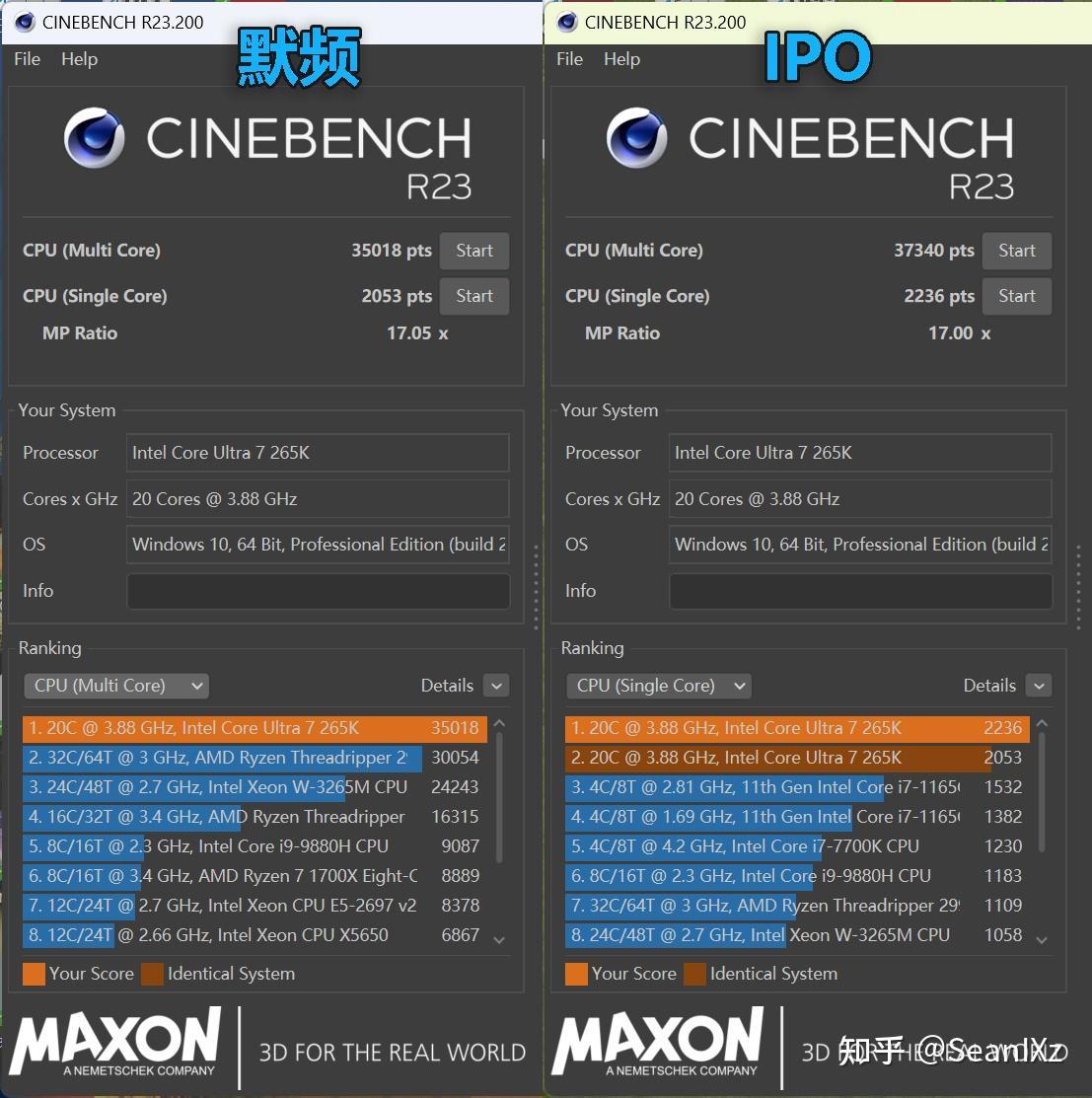Click right ranking list scroll-down arrow
This screenshot has height=1098, width=1092.
[x=1042, y=940]
